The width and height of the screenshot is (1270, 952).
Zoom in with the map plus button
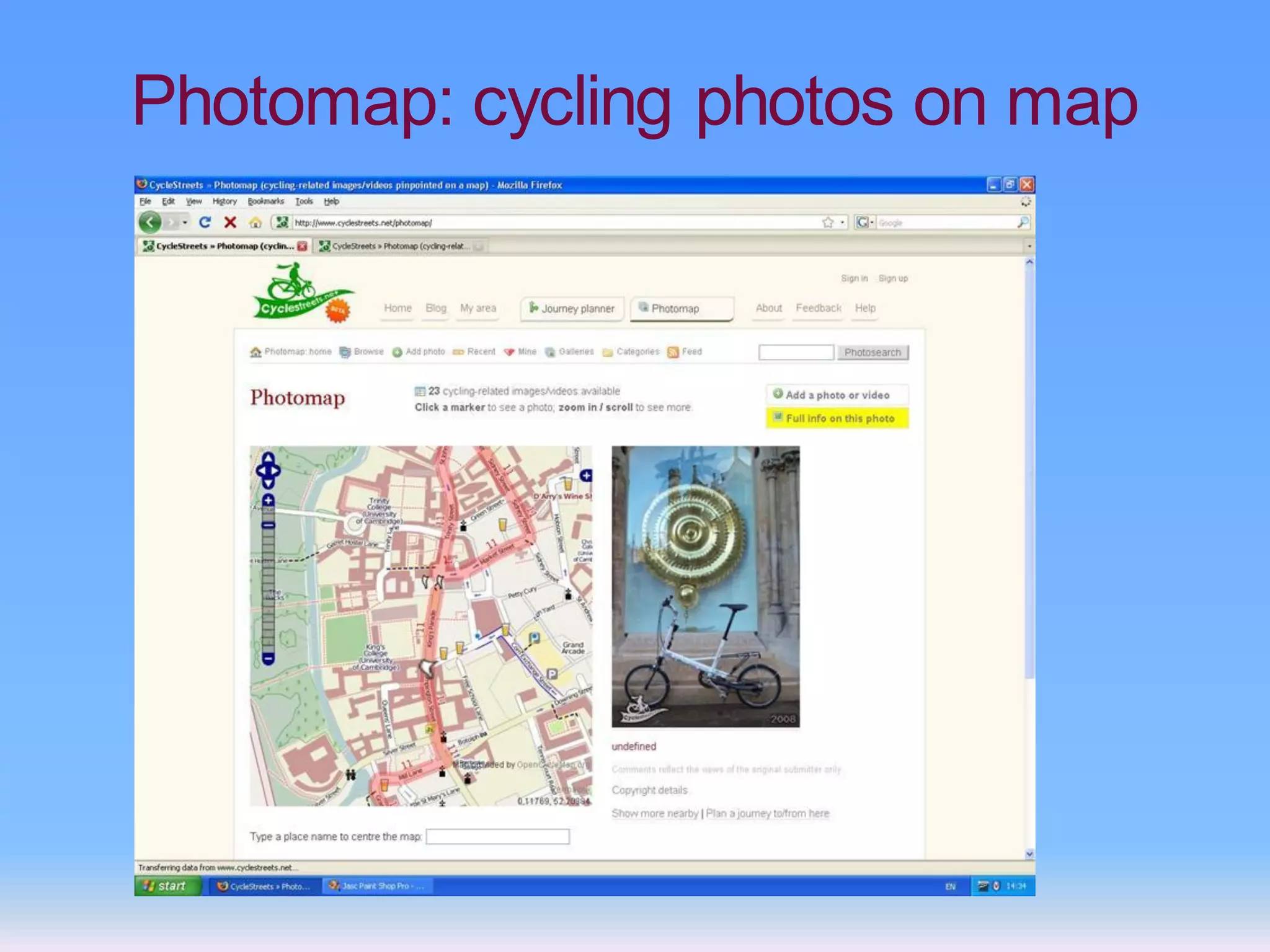pyautogui.click(x=268, y=500)
